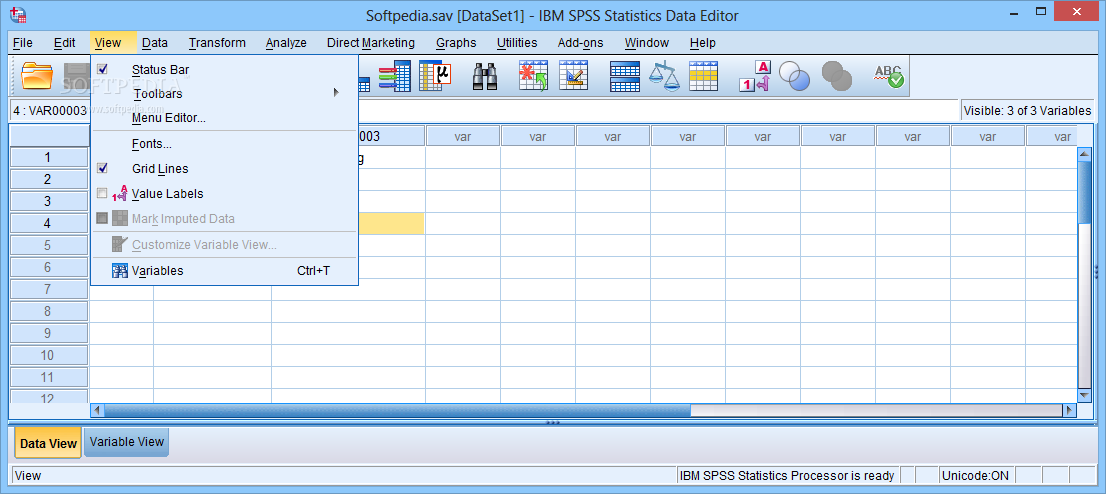Select the highlighted yellow cell in row 4
Image resolution: width=1106 pixels, height=494 pixels.
tap(391, 223)
